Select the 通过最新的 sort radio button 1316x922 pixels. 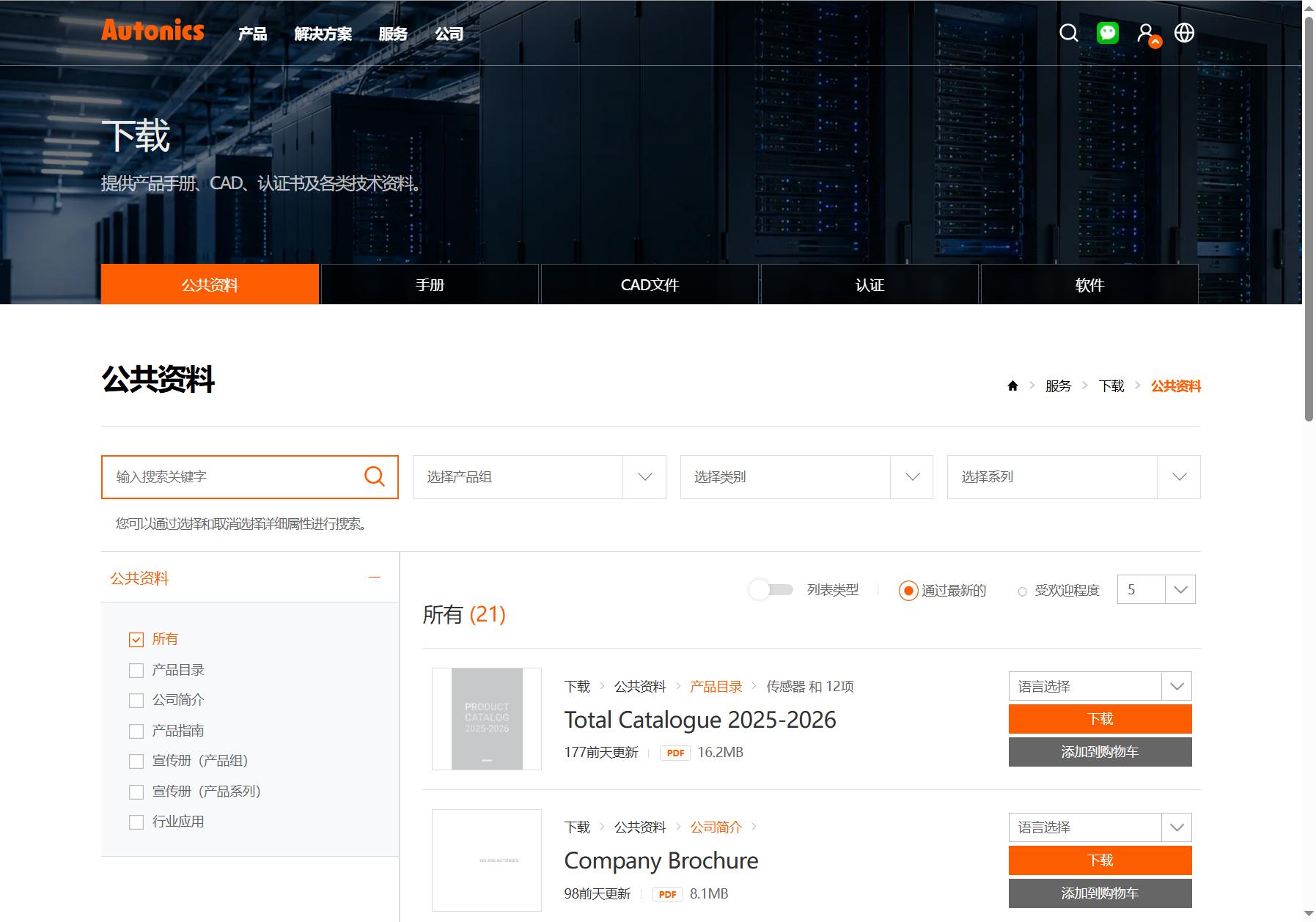(x=908, y=591)
